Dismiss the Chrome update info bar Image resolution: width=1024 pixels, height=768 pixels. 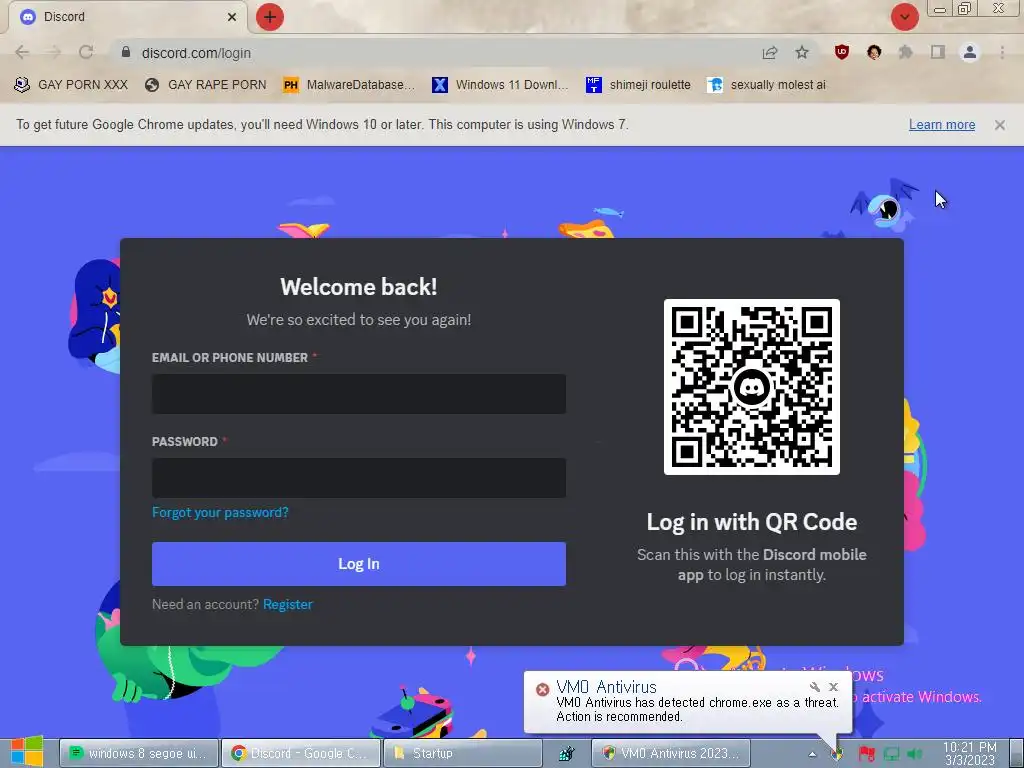click(999, 125)
